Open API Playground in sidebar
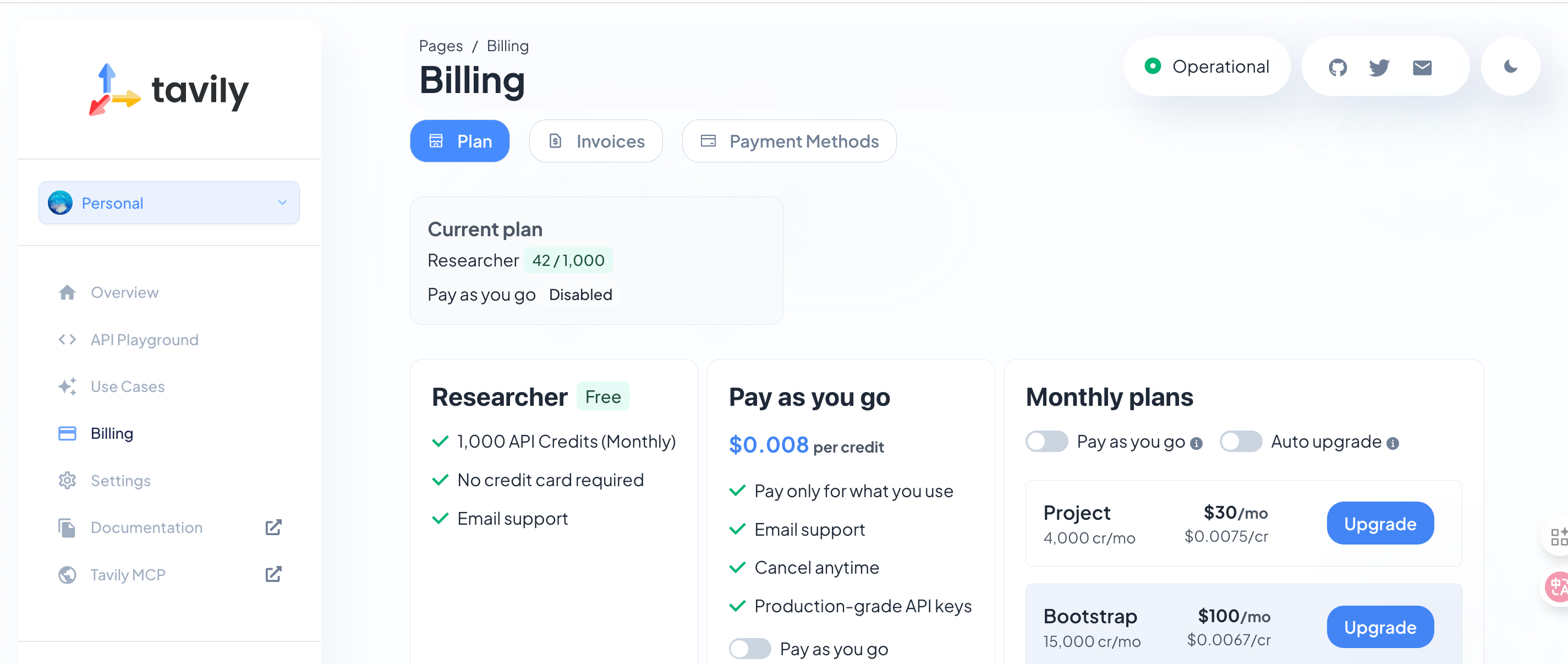Viewport: 1568px width, 664px height. coord(144,339)
